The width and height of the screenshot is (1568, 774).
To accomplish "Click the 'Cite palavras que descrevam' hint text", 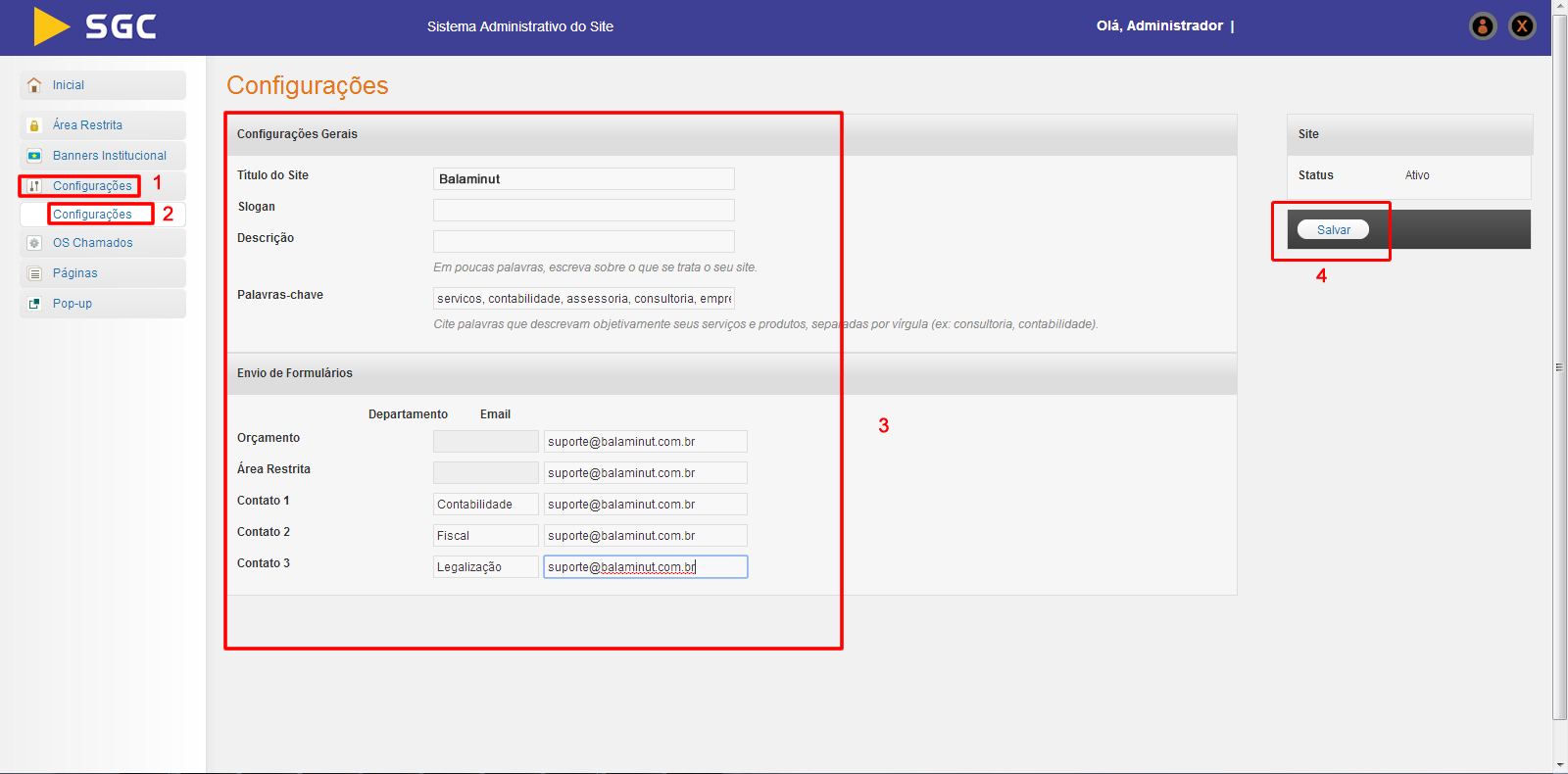I will [x=765, y=324].
